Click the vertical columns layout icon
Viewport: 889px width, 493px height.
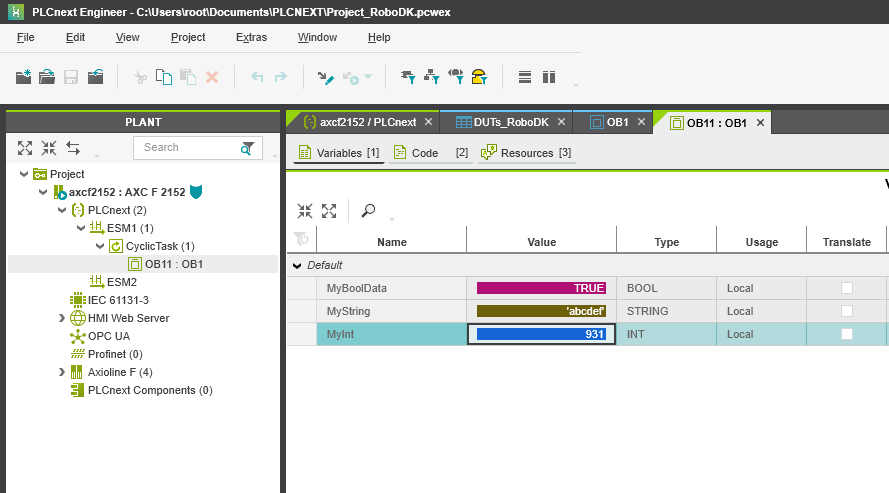click(549, 77)
